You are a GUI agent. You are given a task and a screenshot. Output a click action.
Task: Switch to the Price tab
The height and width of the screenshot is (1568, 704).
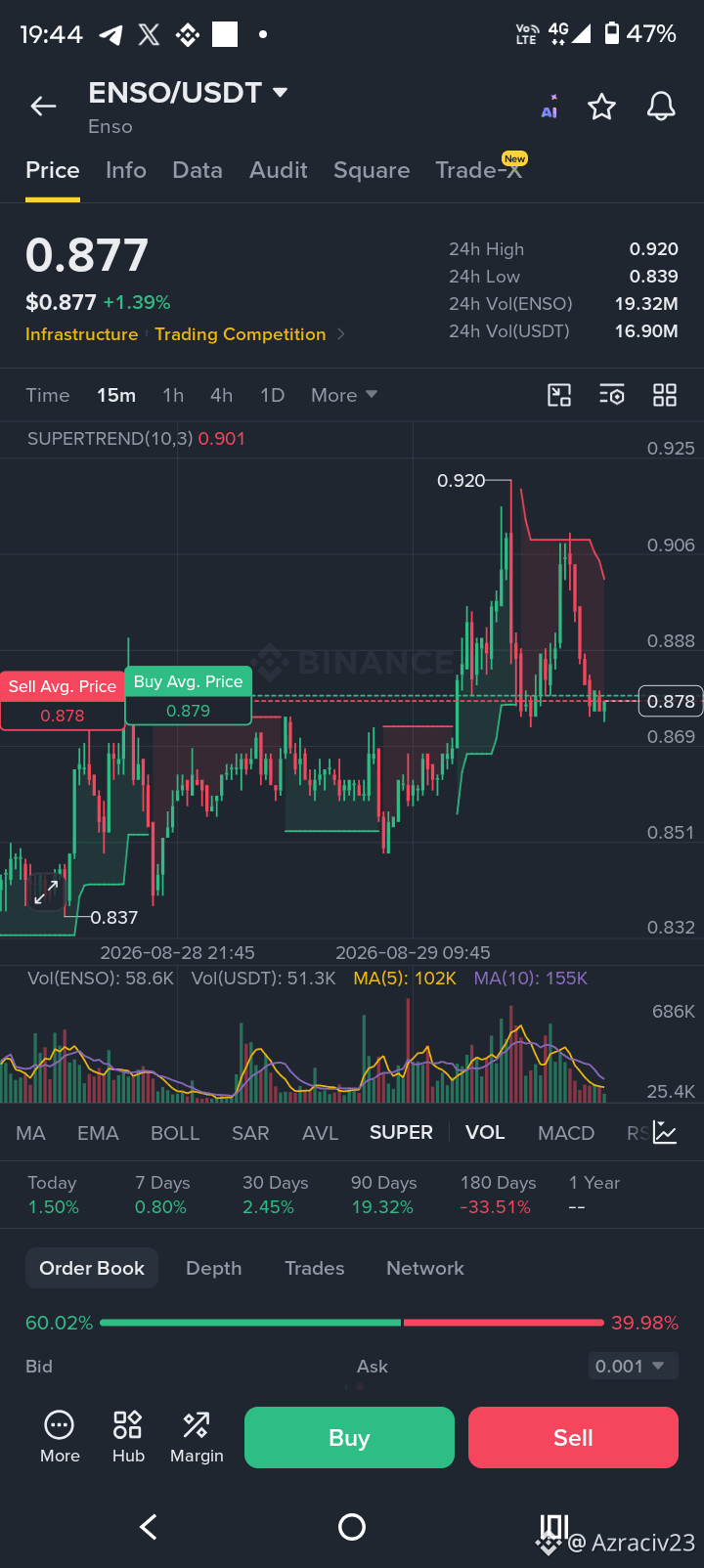coord(53,170)
